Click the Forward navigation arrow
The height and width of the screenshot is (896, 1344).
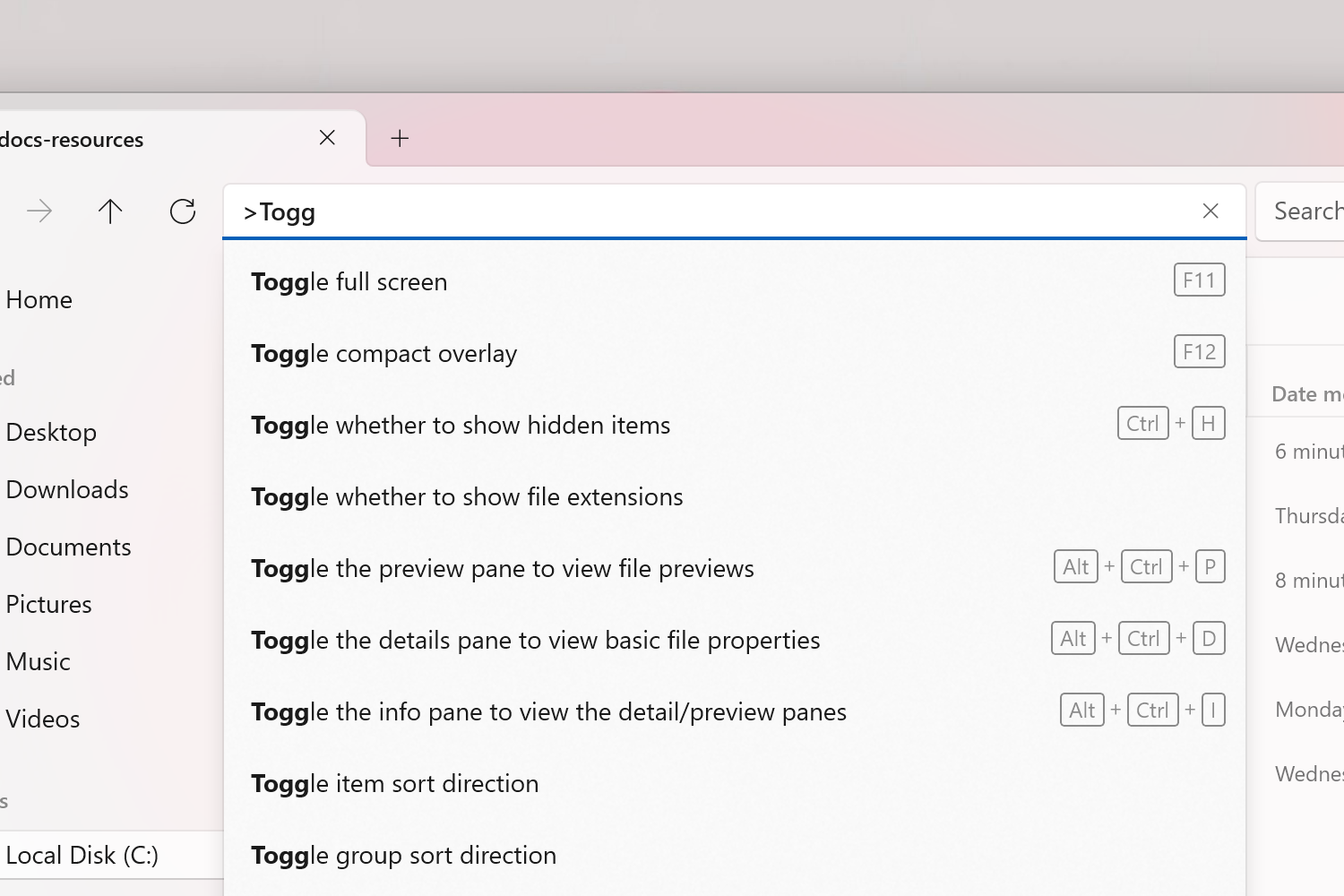coord(39,211)
